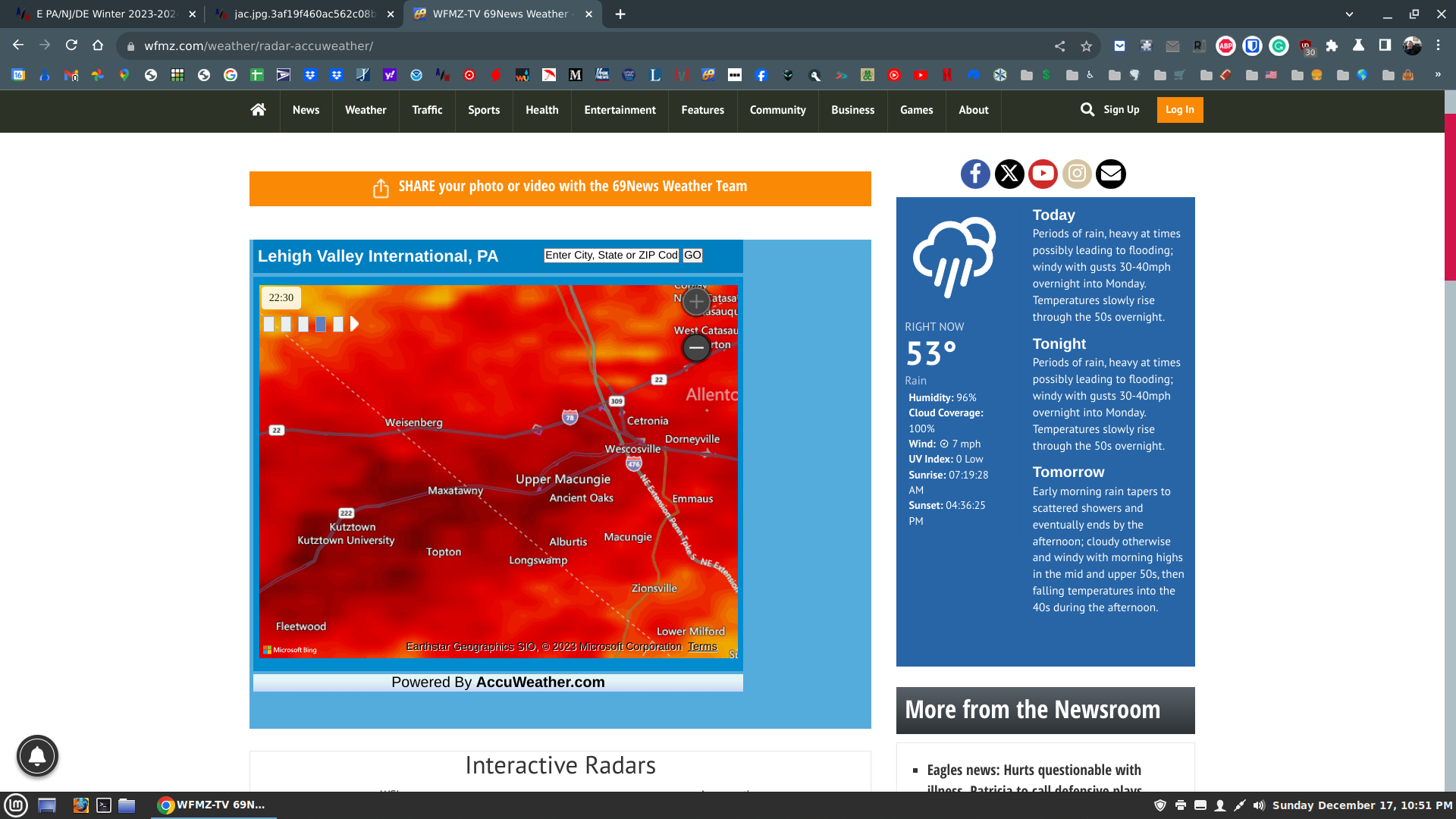The width and height of the screenshot is (1456, 819).
Task: Select the highlighted blue radar frame marker
Action: click(x=321, y=325)
